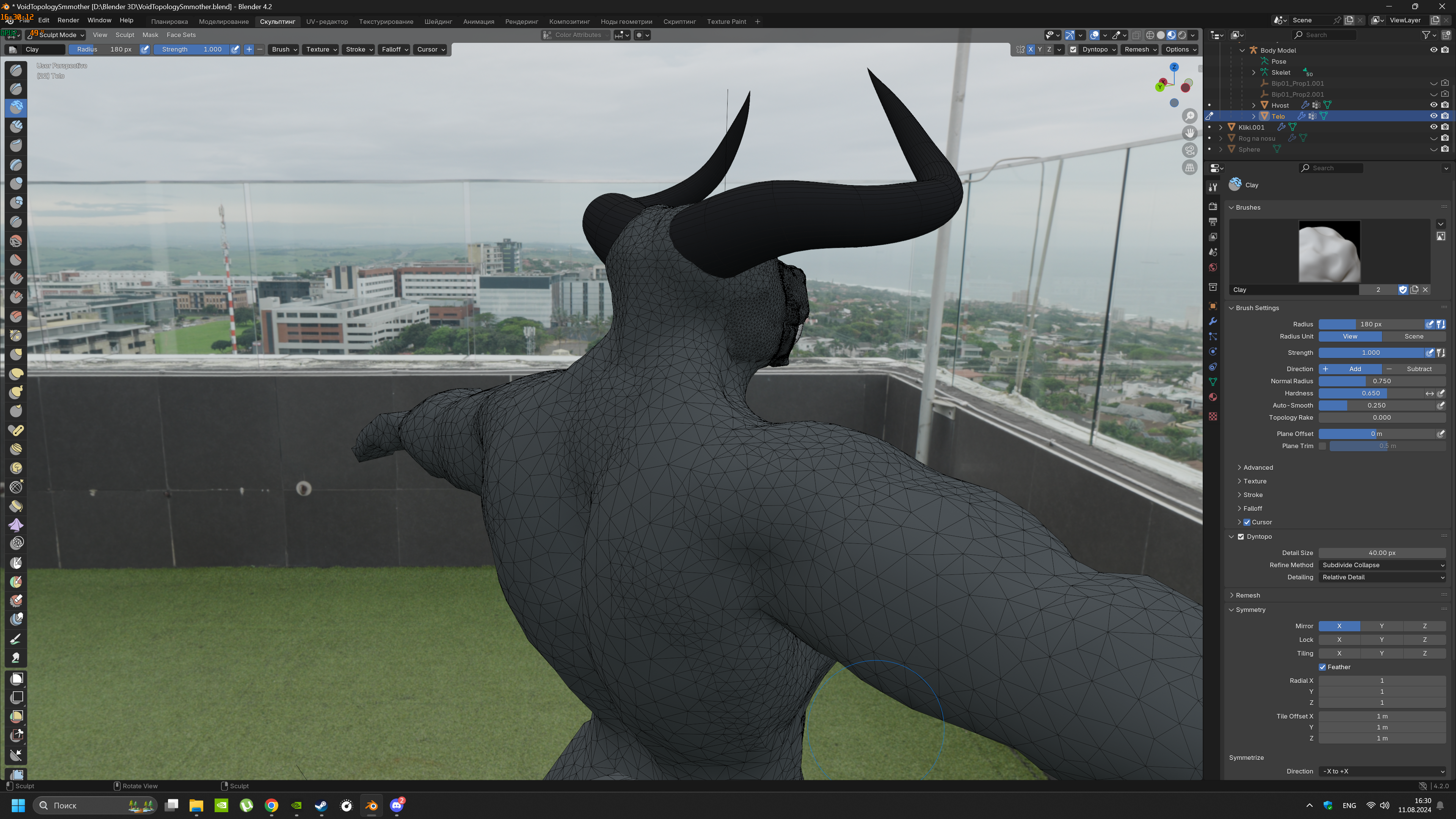Hide the Telo object in outliner

click(1433, 116)
